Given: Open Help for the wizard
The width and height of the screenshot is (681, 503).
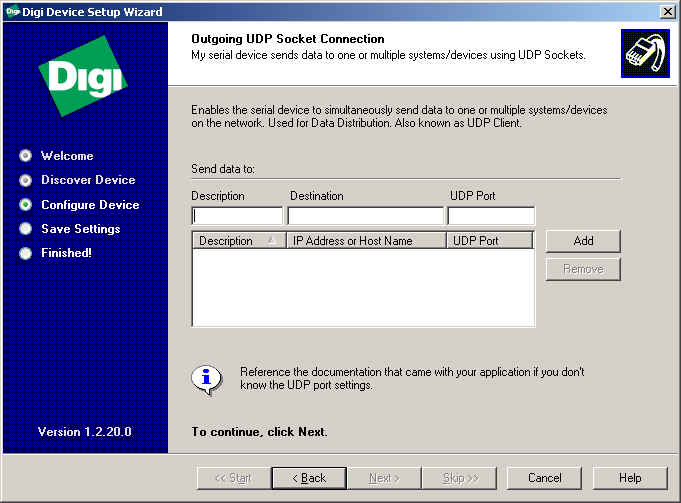Looking at the screenshot, I should tap(630, 478).
